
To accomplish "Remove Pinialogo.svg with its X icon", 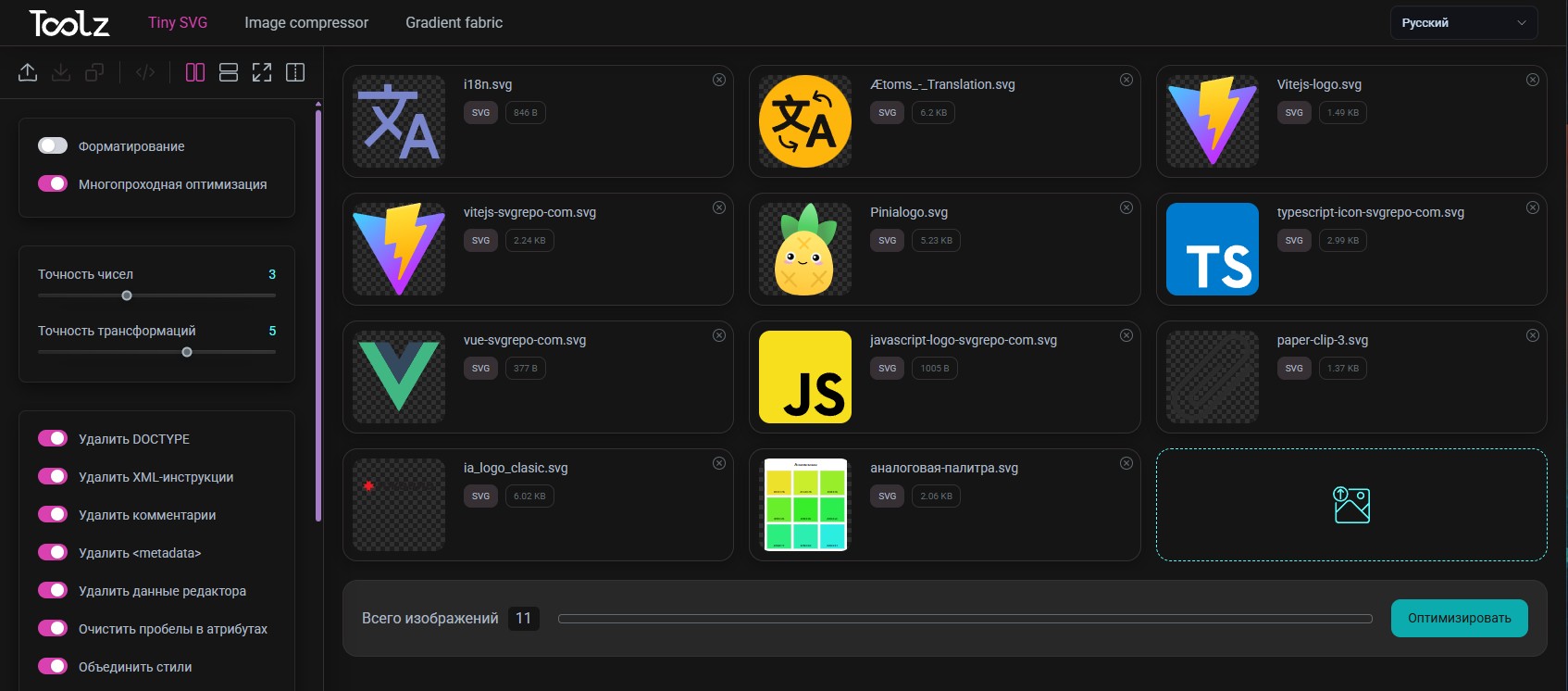I will click(1126, 207).
